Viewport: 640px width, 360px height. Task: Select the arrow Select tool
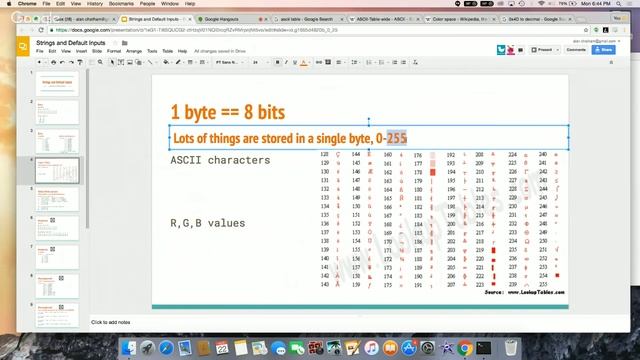click(x=112, y=62)
